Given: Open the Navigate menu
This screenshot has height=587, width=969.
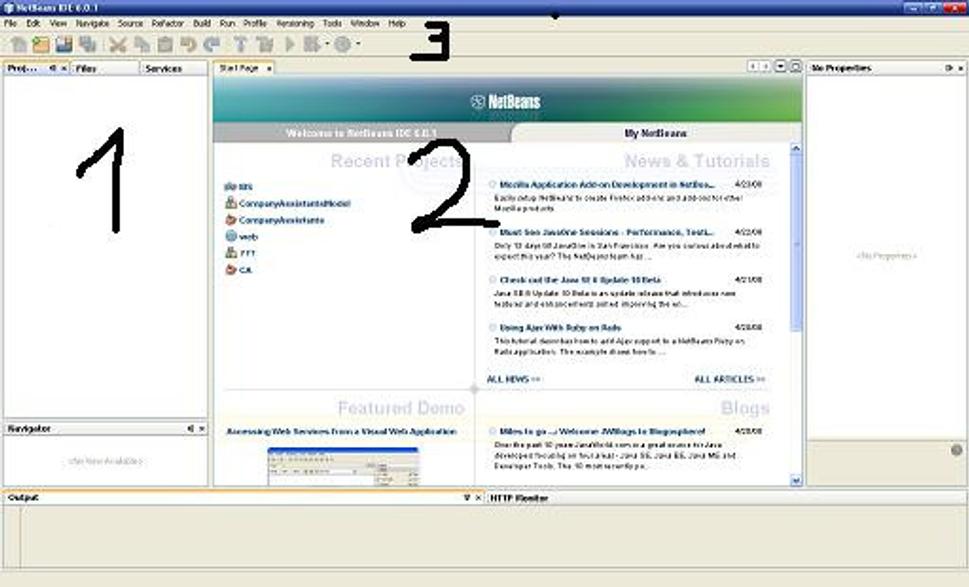Looking at the screenshot, I should 92,23.
